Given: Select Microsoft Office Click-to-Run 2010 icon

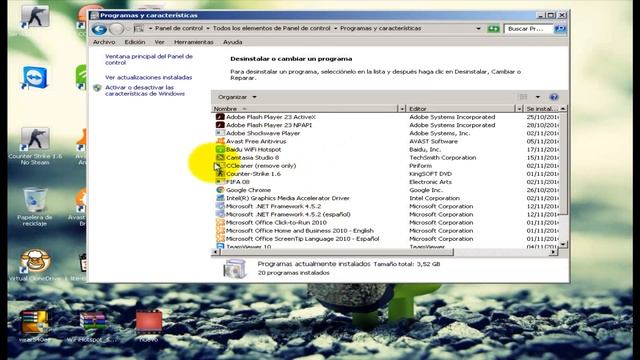Looking at the screenshot, I should pyautogui.click(x=220, y=222).
